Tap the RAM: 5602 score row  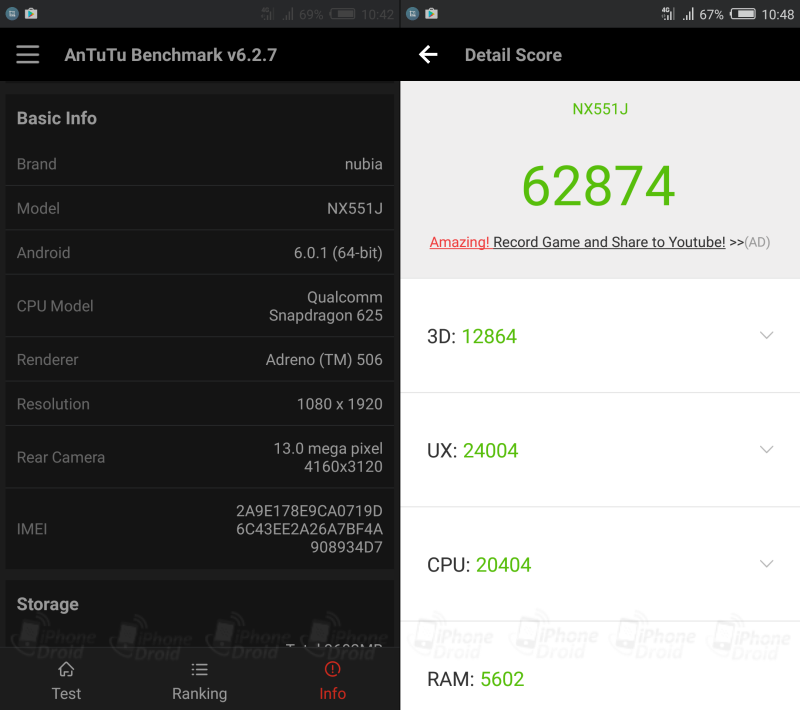point(600,668)
